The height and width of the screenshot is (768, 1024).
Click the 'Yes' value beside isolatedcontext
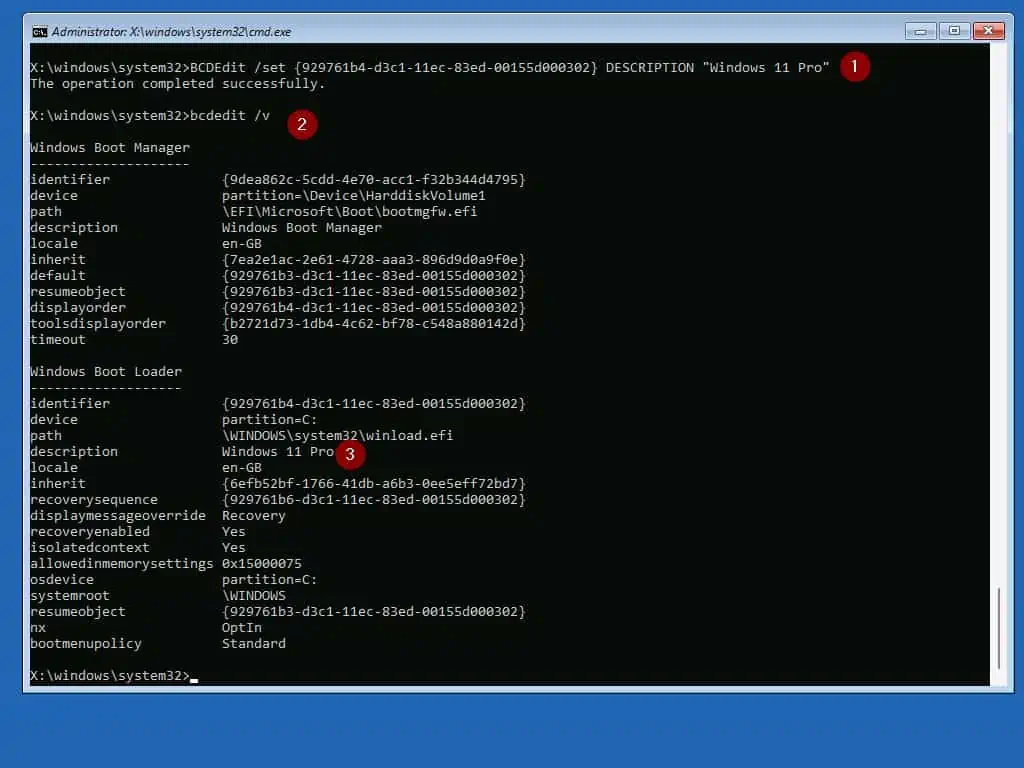pyautogui.click(x=234, y=548)
